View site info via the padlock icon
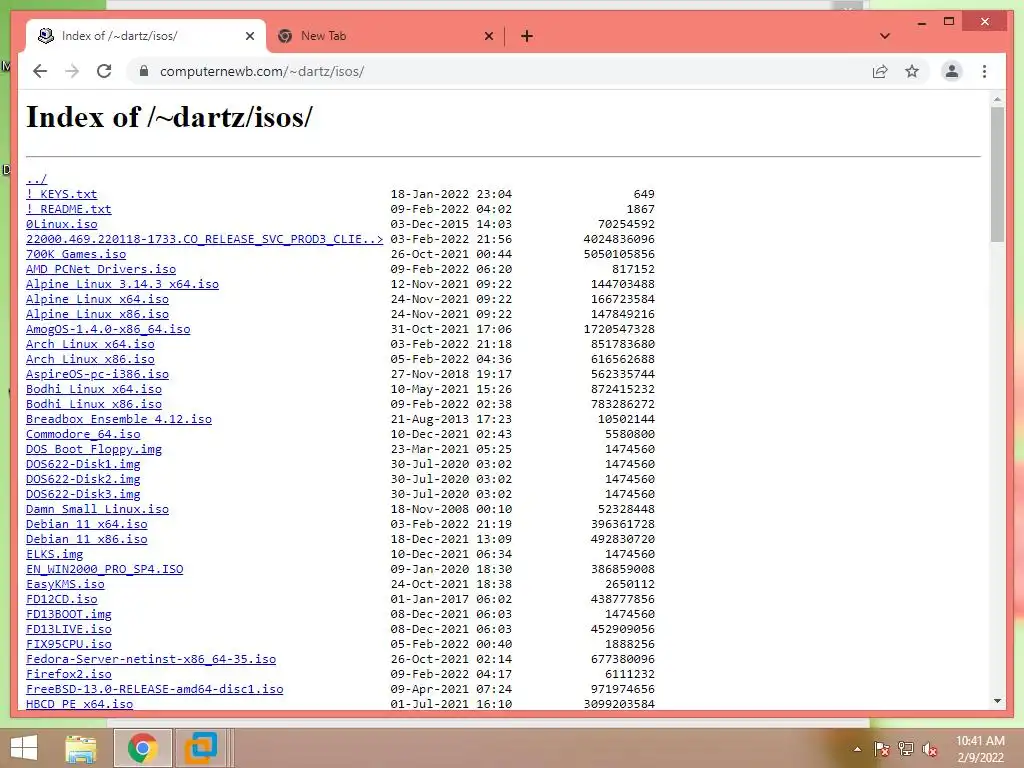Screen dimensions: 1024x768 pyautogui.click(x=144, y=71)
